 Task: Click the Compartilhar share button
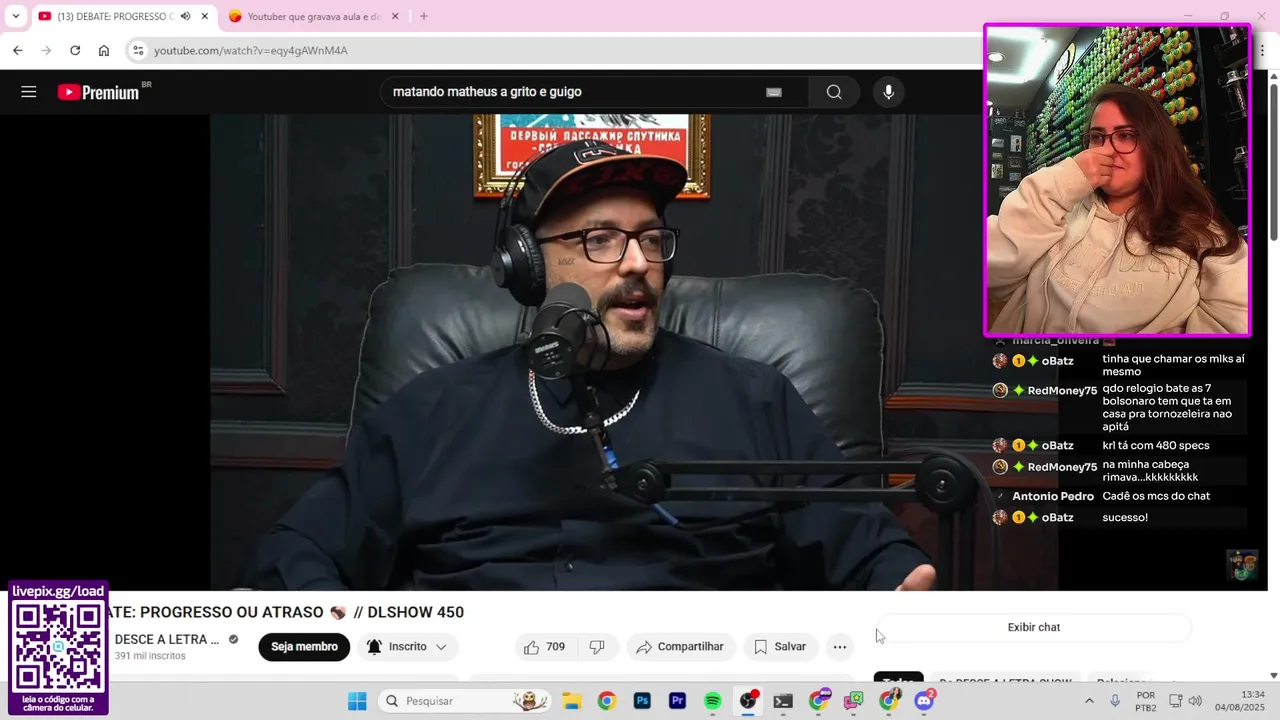(x=680, y=647)
